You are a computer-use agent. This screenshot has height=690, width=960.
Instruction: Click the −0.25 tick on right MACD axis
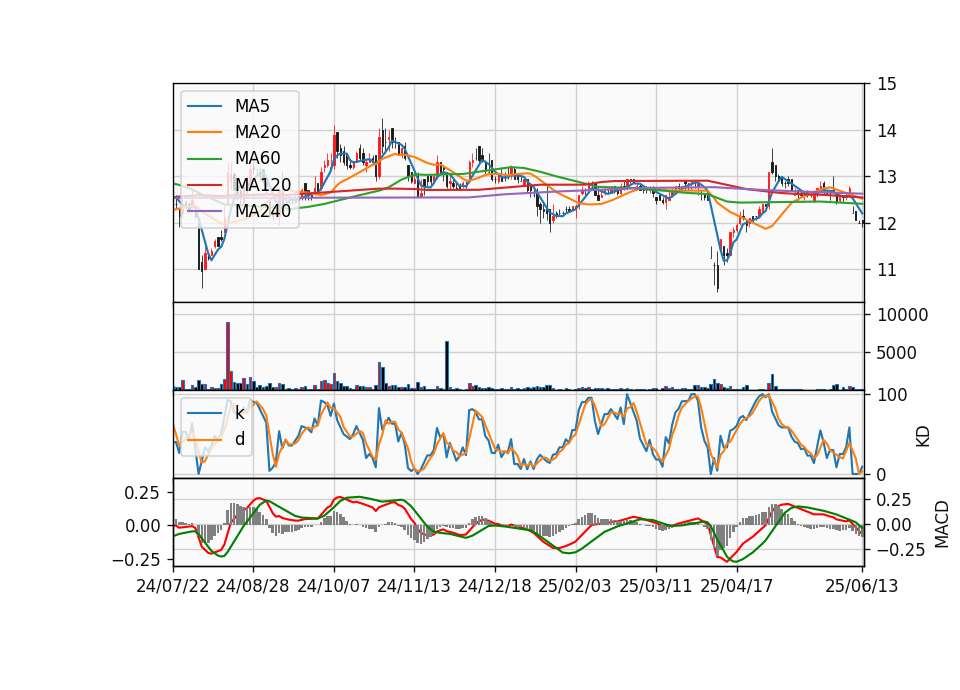901,550
